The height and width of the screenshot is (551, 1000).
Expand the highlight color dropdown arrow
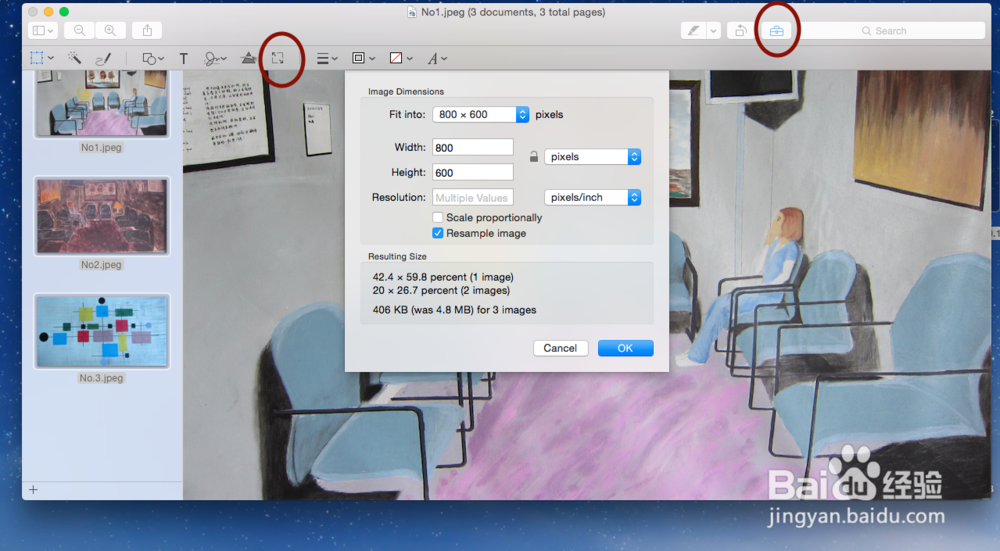point(714,31)
